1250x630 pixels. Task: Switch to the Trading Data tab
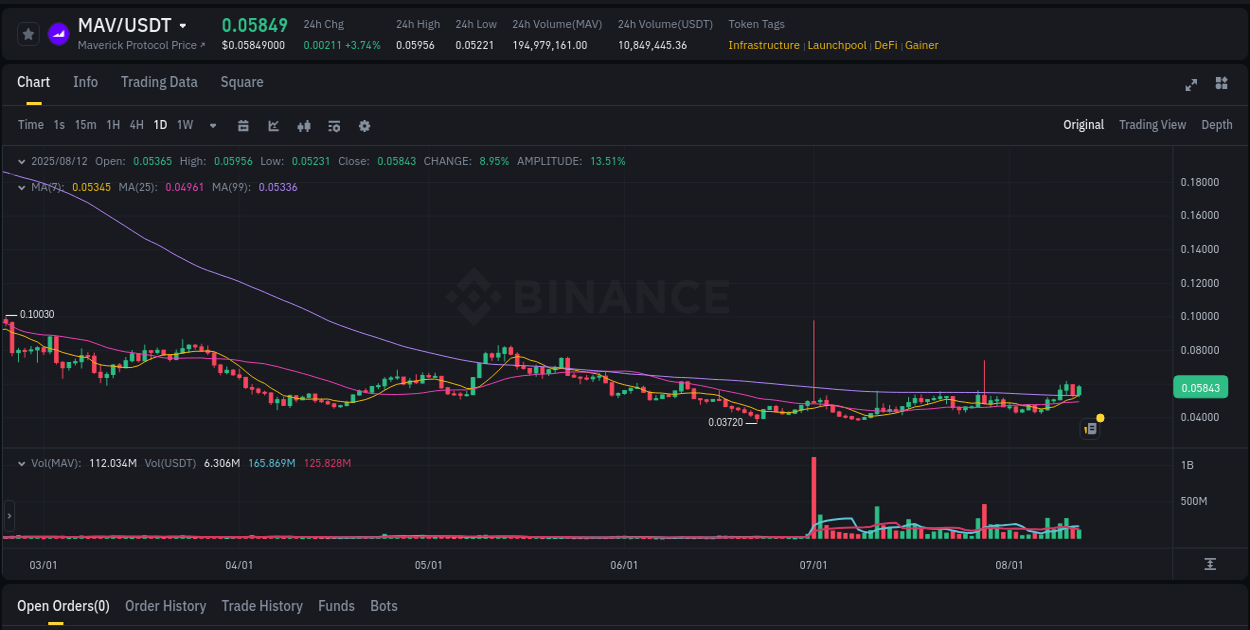(159, 82)
